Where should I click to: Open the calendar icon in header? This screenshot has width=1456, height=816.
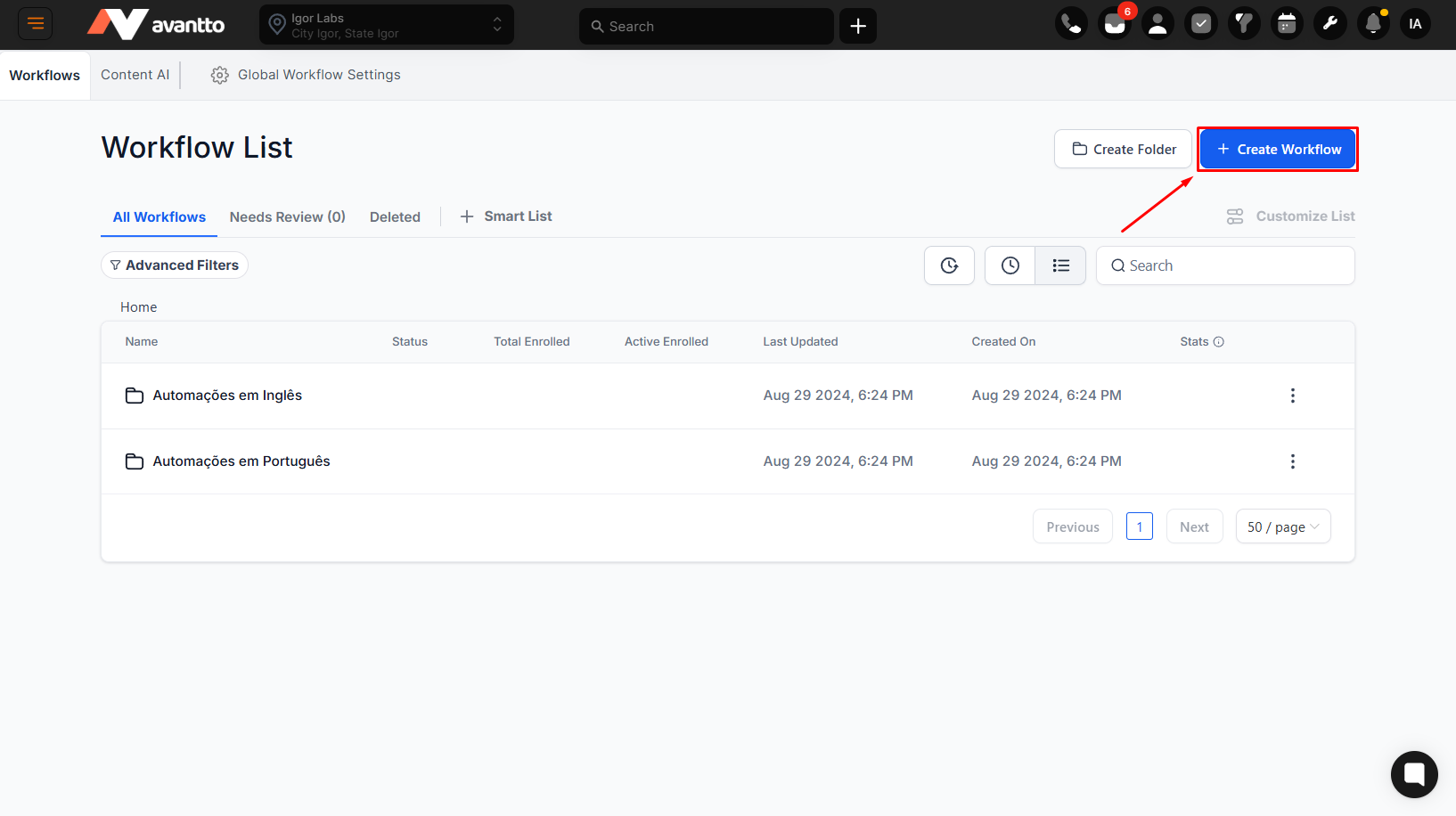[1287, 24]
